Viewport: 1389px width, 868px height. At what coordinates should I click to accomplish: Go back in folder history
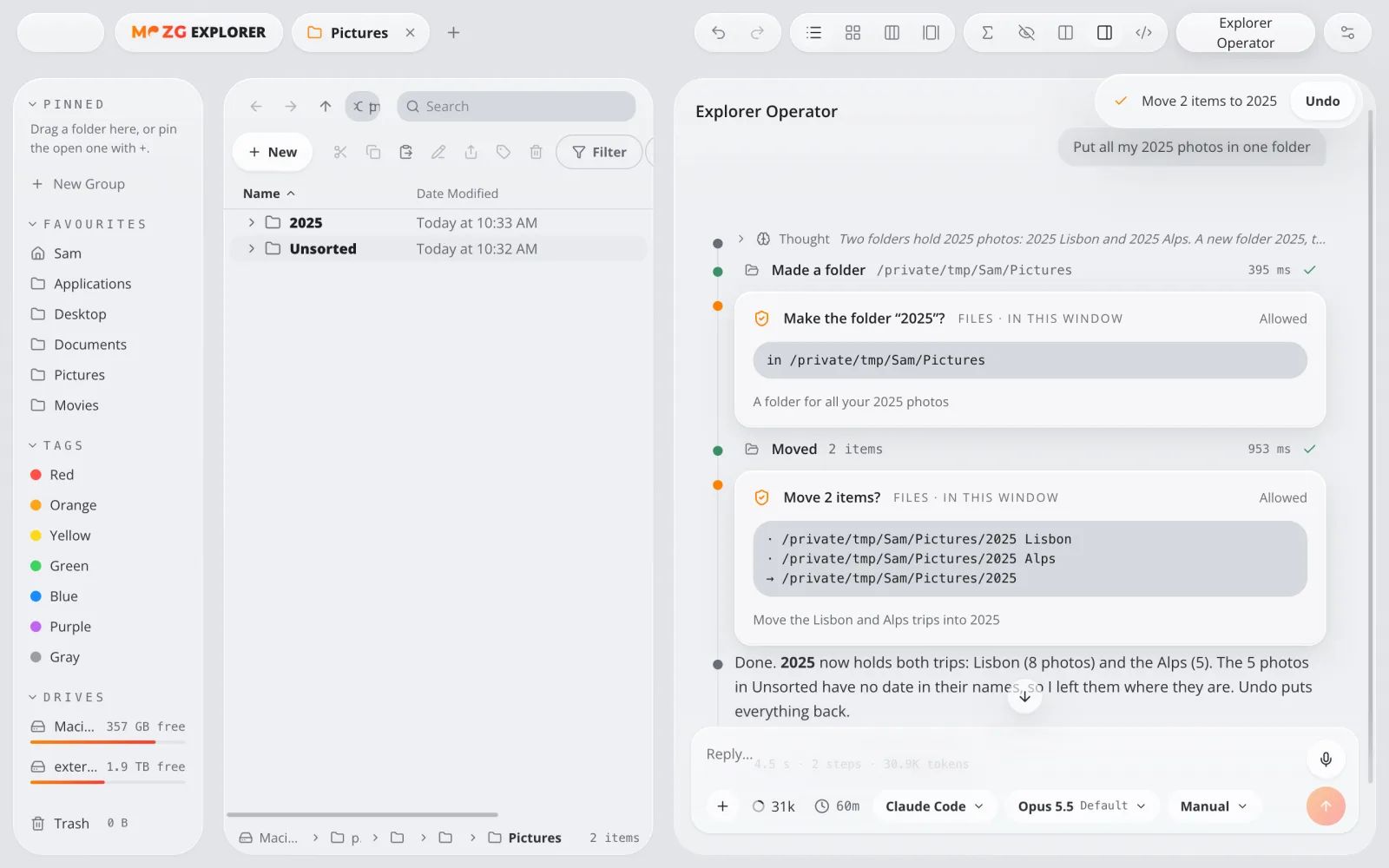(x=256, y=106)
